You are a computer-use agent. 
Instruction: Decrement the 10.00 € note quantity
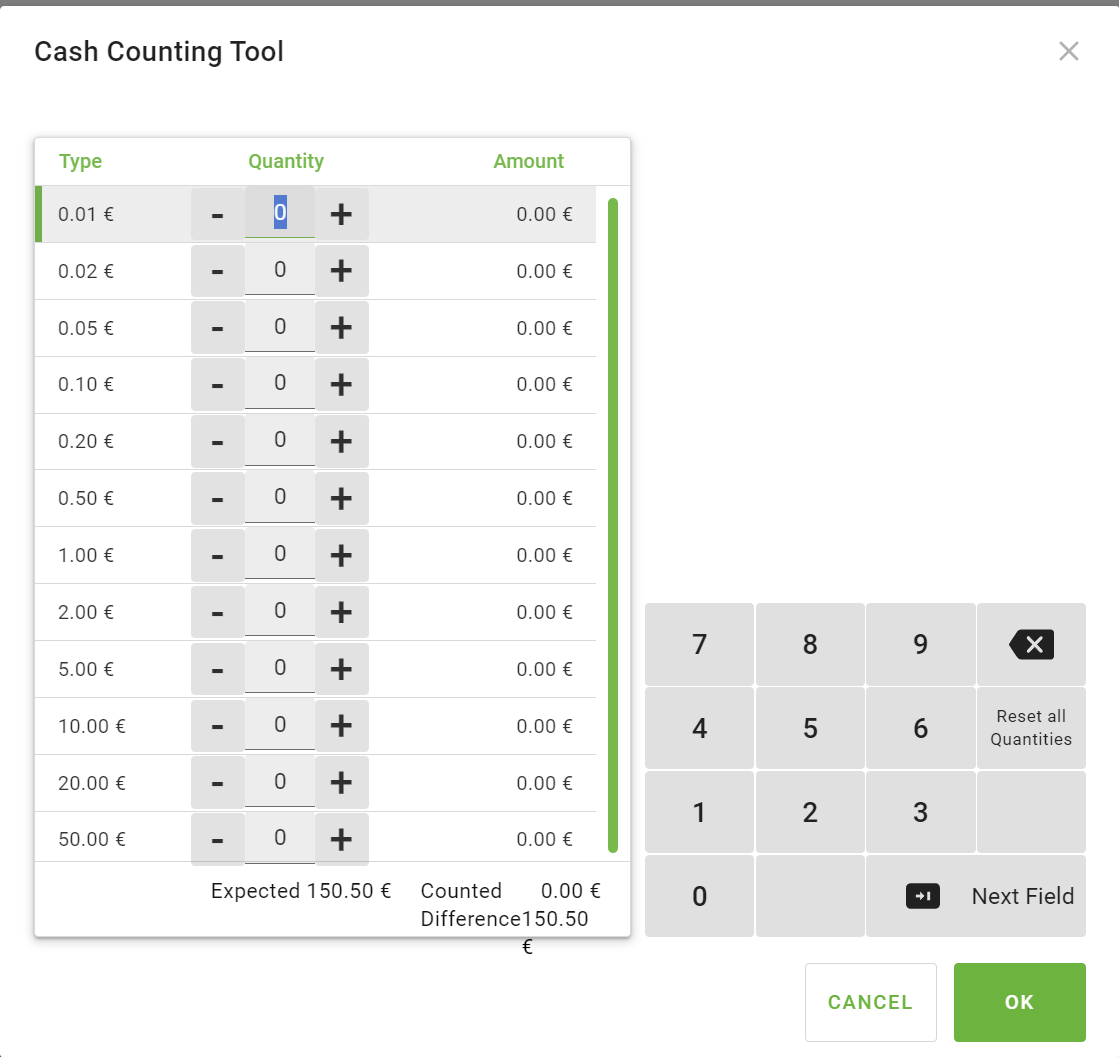(x=218, y=726)
